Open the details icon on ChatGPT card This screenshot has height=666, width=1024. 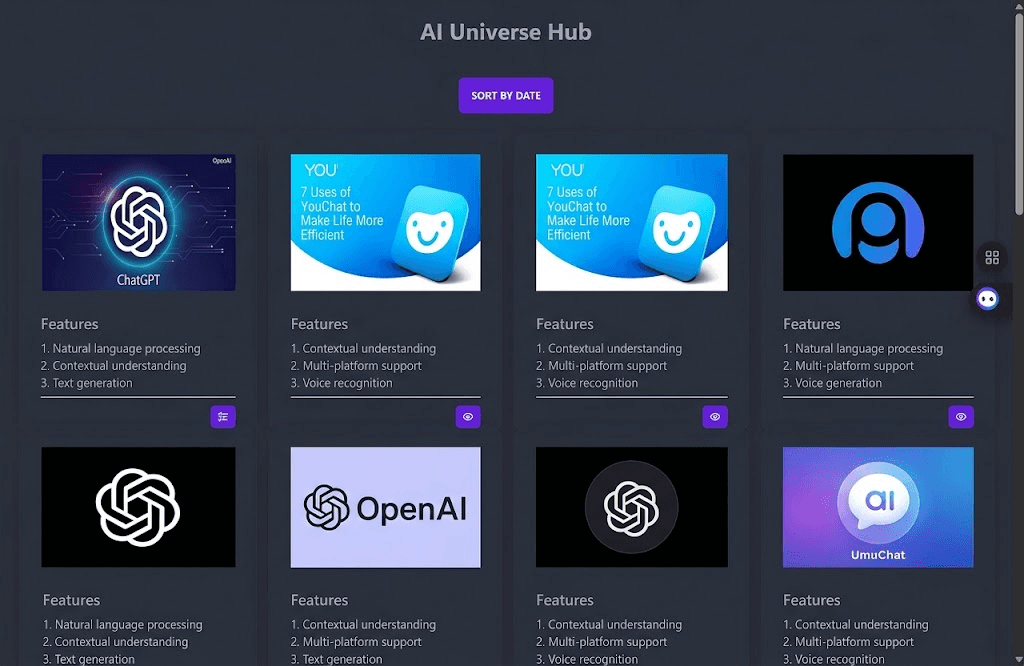223,417
